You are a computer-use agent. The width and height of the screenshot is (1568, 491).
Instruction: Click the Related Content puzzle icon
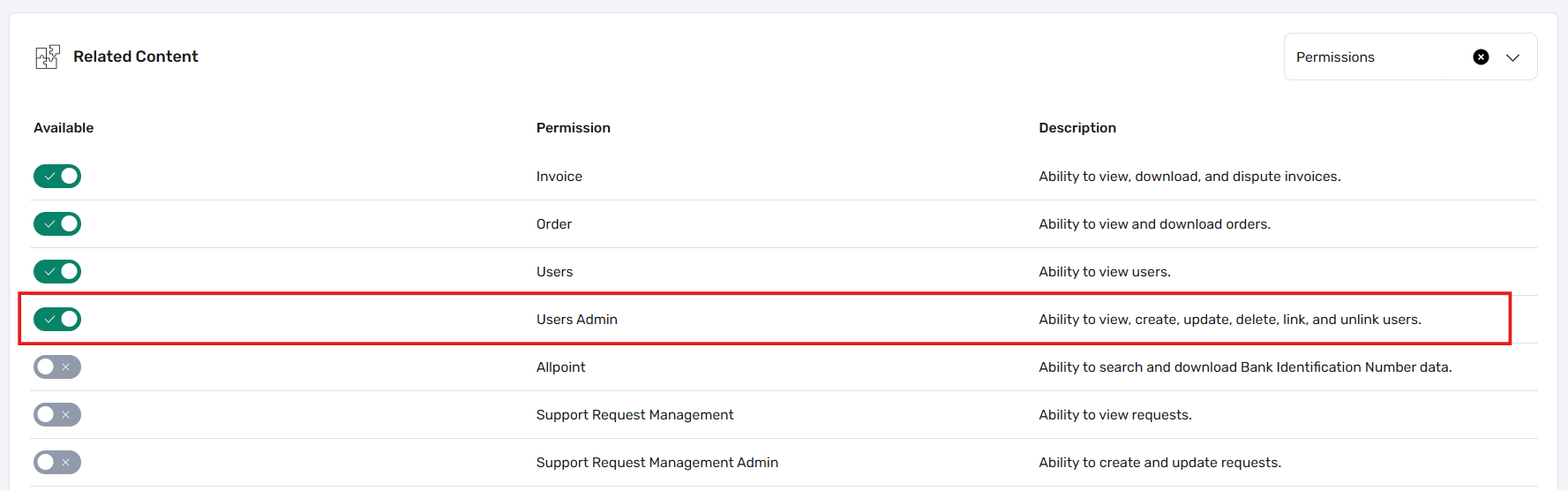coord(48,57)
